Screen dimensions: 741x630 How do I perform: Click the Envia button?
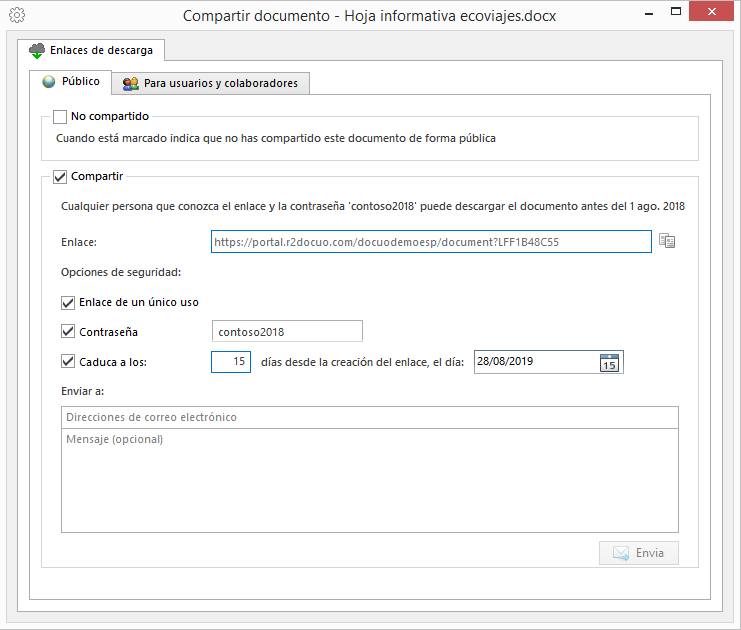click(x=639, y=553)
